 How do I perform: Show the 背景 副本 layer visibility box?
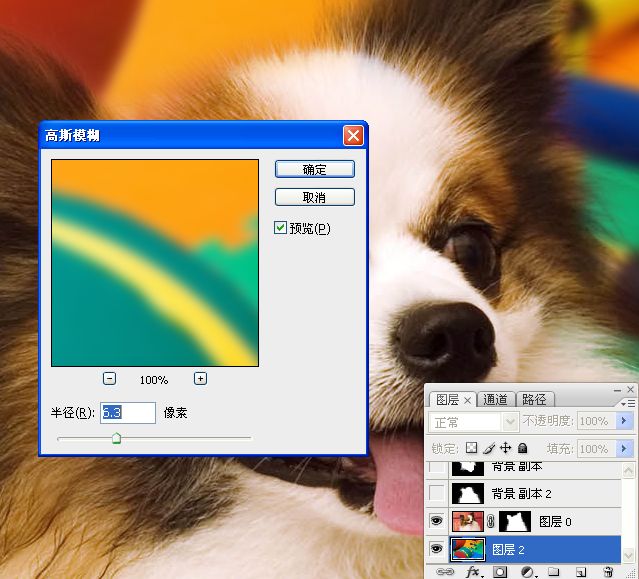pos(437,467)
